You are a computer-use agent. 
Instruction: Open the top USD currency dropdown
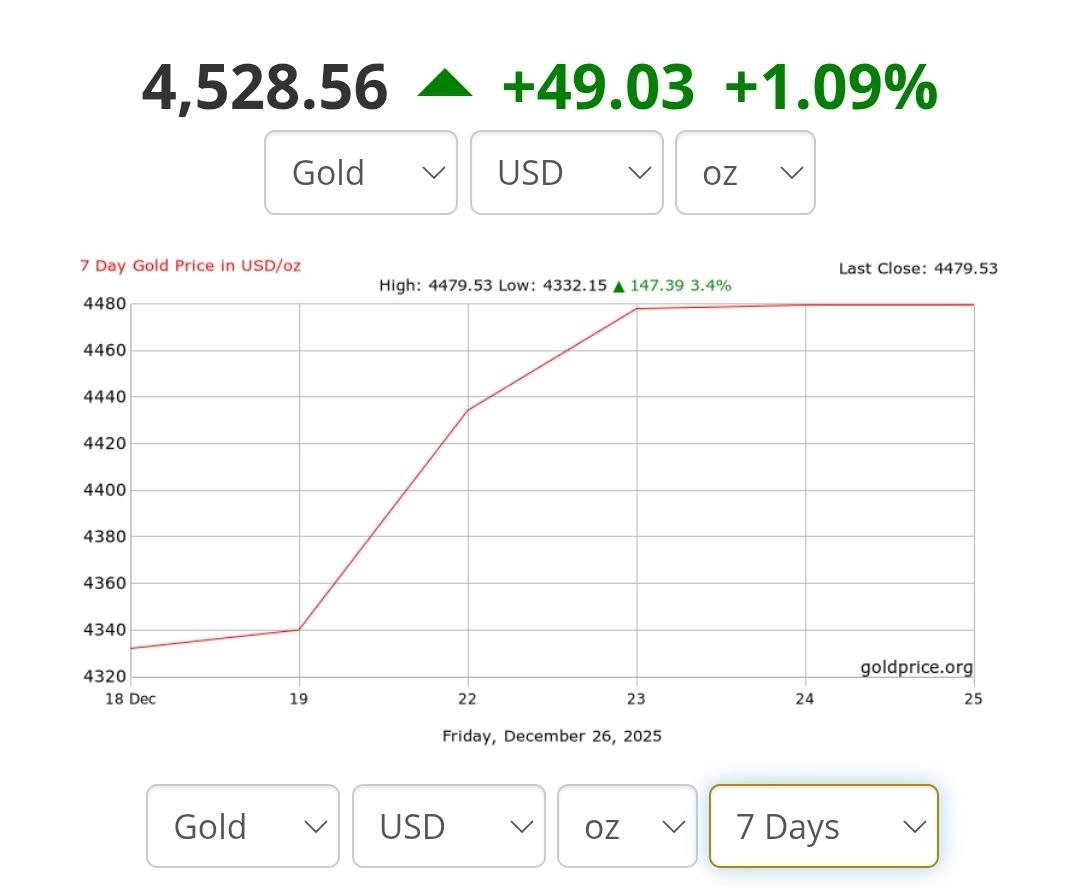coord(566,172)
